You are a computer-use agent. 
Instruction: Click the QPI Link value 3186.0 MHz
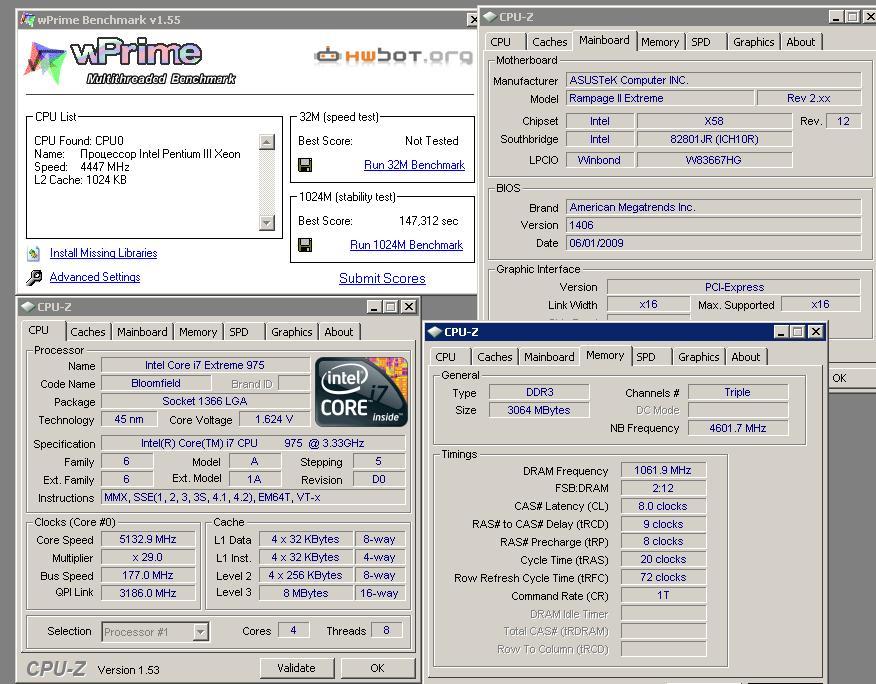coord(148,593)
